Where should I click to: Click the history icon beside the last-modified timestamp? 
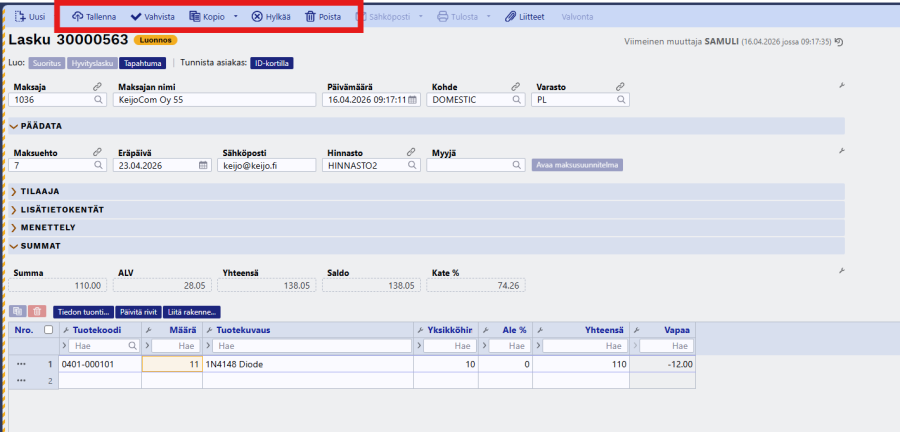(838, 42)
